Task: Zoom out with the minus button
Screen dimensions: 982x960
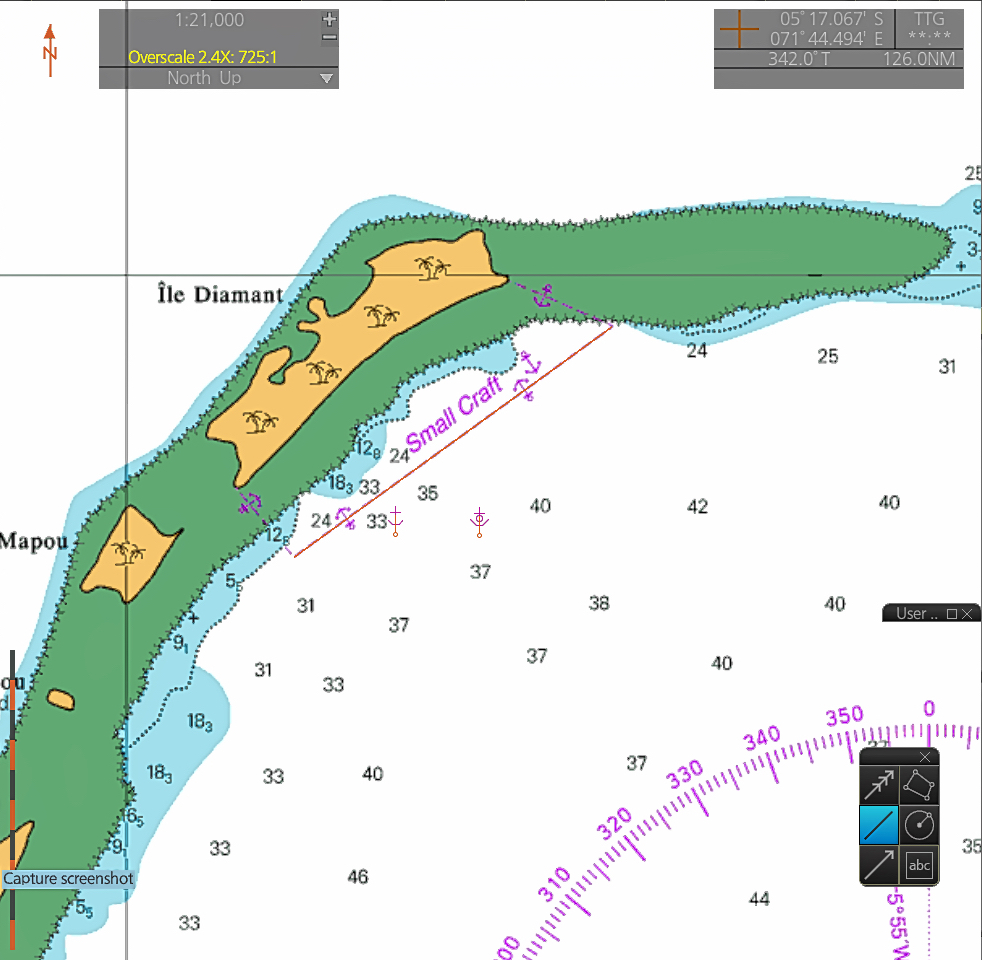Action: pos(329,38)
